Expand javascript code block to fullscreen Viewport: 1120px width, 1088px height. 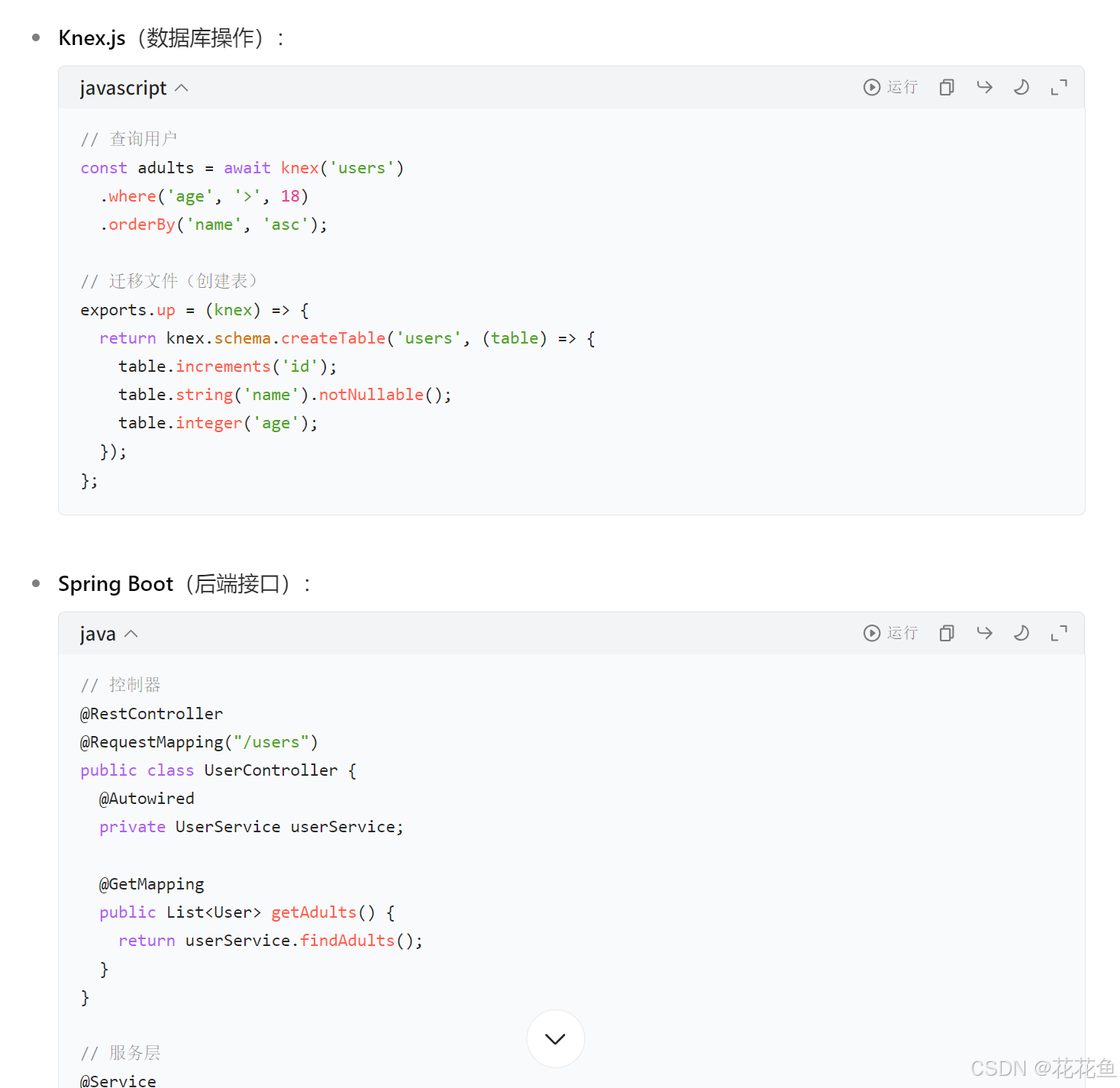tap(1059, 87)
